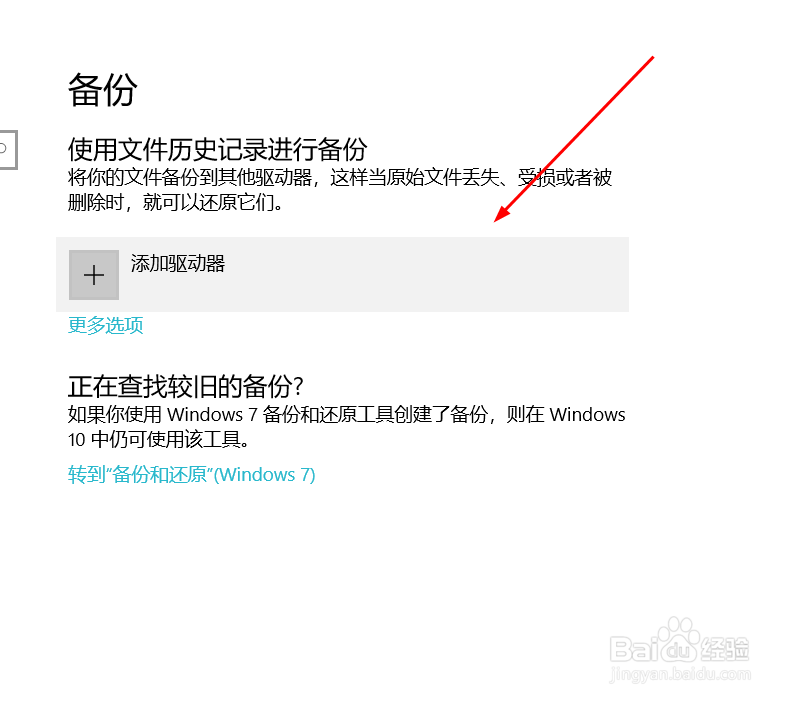Click the 使用文件历史记录进行备份 heading
The width and height of the screenshot is (795, 702).
click(218, 149)
